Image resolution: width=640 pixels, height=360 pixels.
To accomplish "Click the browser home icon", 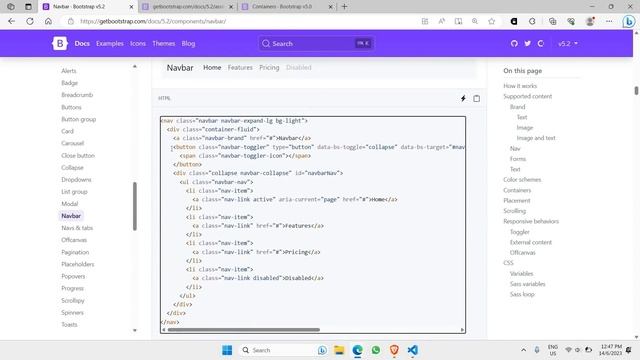I will click(x=48, y=21).
